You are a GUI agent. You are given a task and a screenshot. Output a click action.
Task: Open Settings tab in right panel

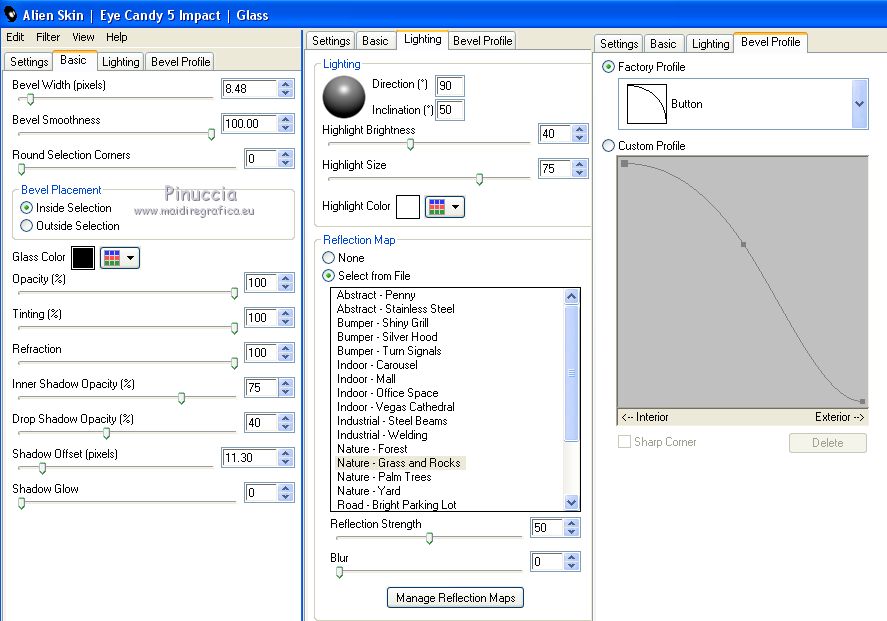coord(619,44)
